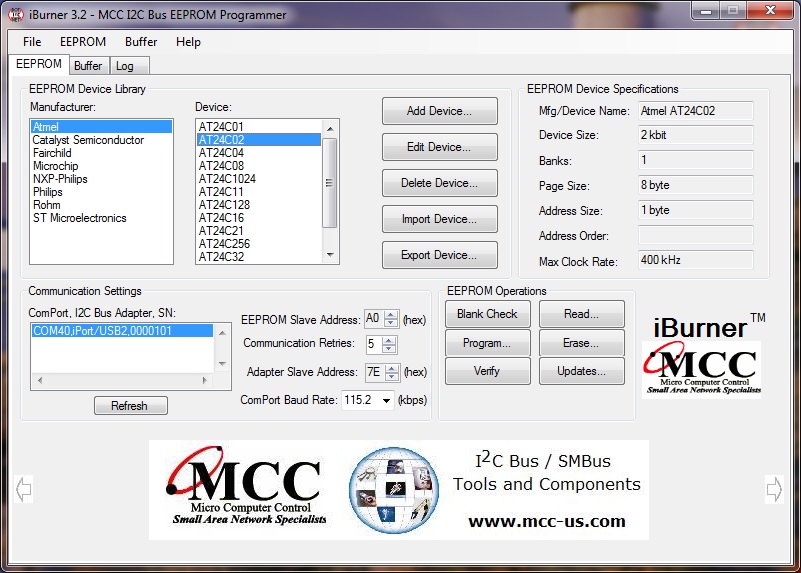The height and width of the screenshot is (573, 801).
Task: Click the Blank Check button
Action: click(487, 314)
